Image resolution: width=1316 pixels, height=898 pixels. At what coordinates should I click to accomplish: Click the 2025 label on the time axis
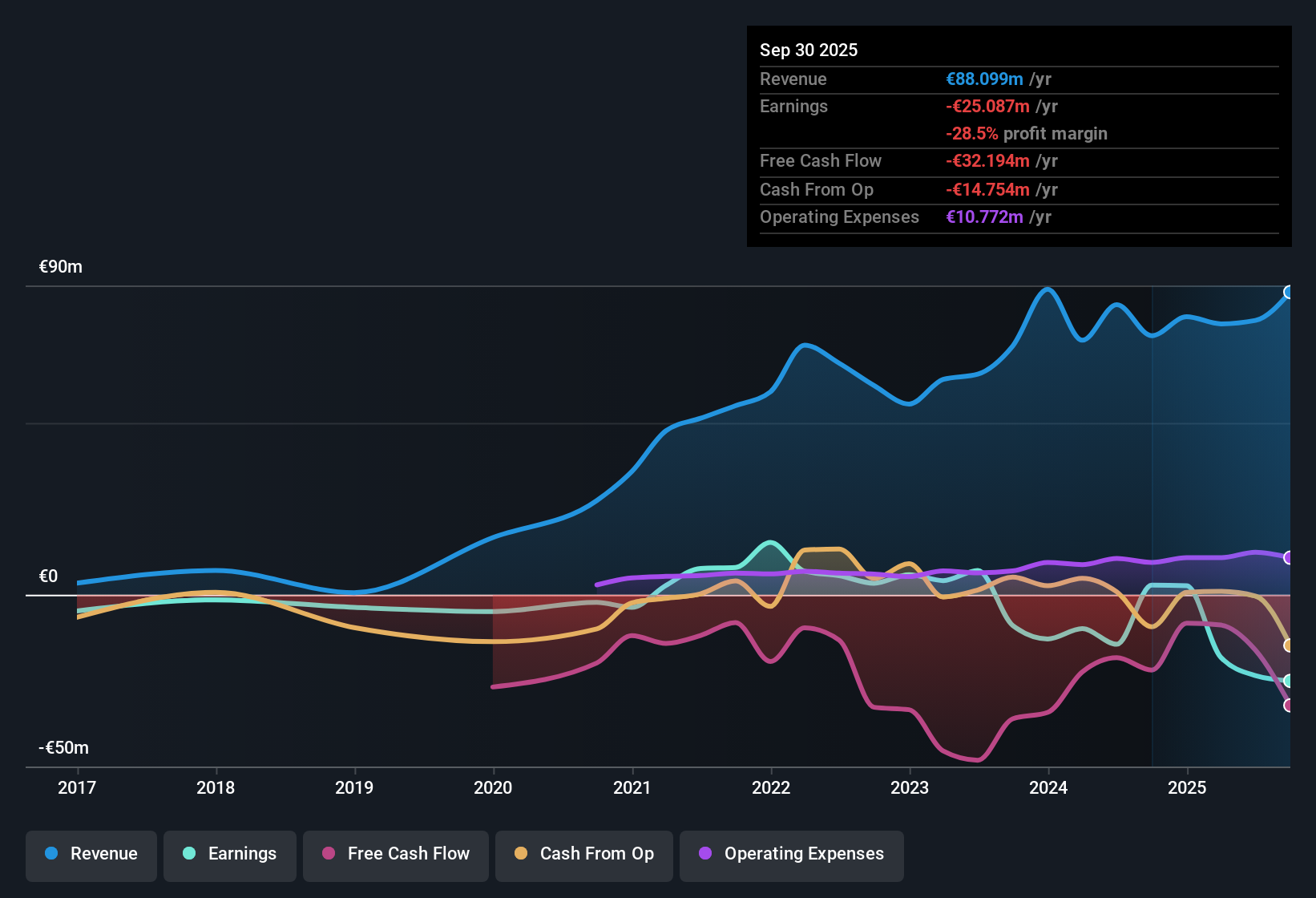pos(1189,787)
